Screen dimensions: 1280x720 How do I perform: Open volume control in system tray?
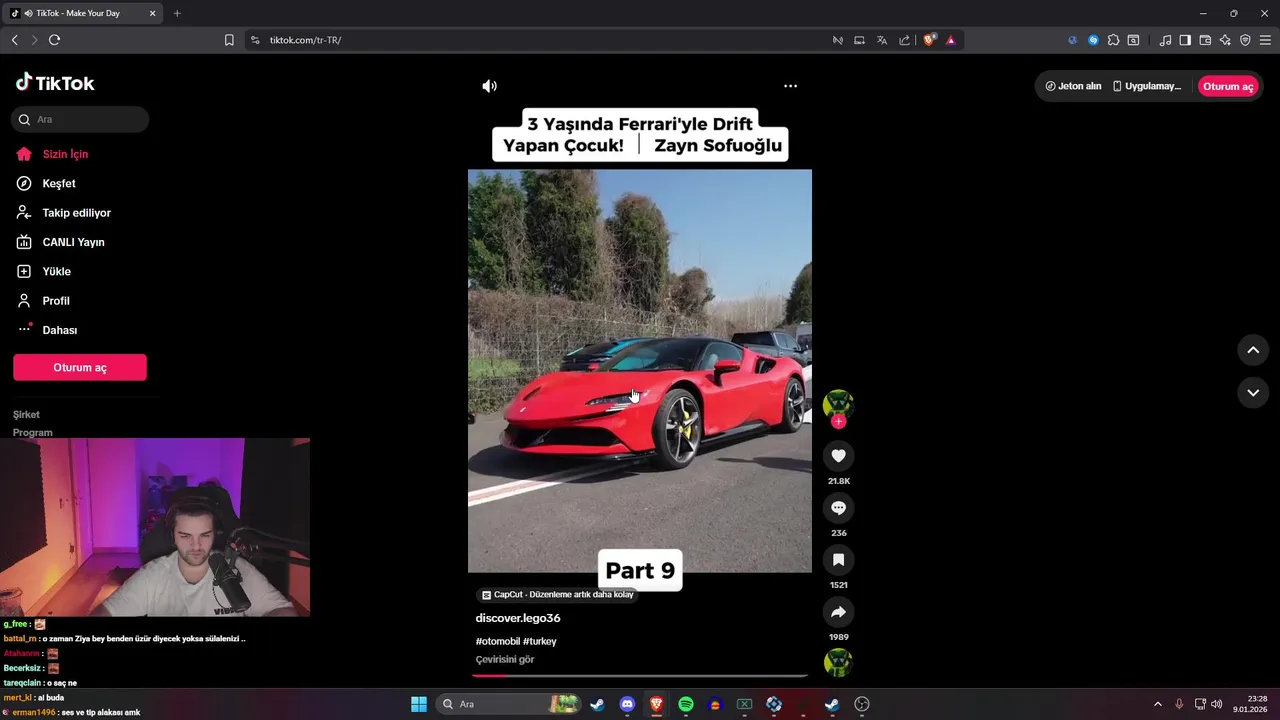click(1216, 704)
